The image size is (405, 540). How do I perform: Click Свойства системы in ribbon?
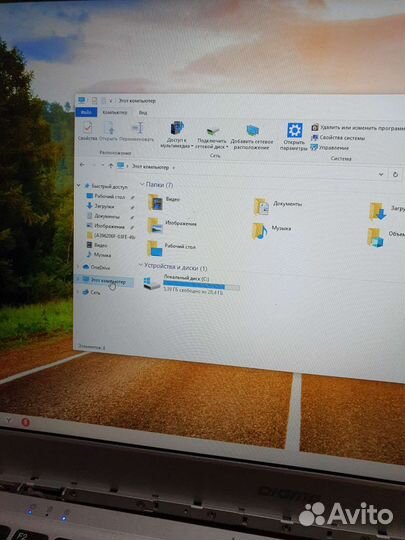(x=338, y=138)
